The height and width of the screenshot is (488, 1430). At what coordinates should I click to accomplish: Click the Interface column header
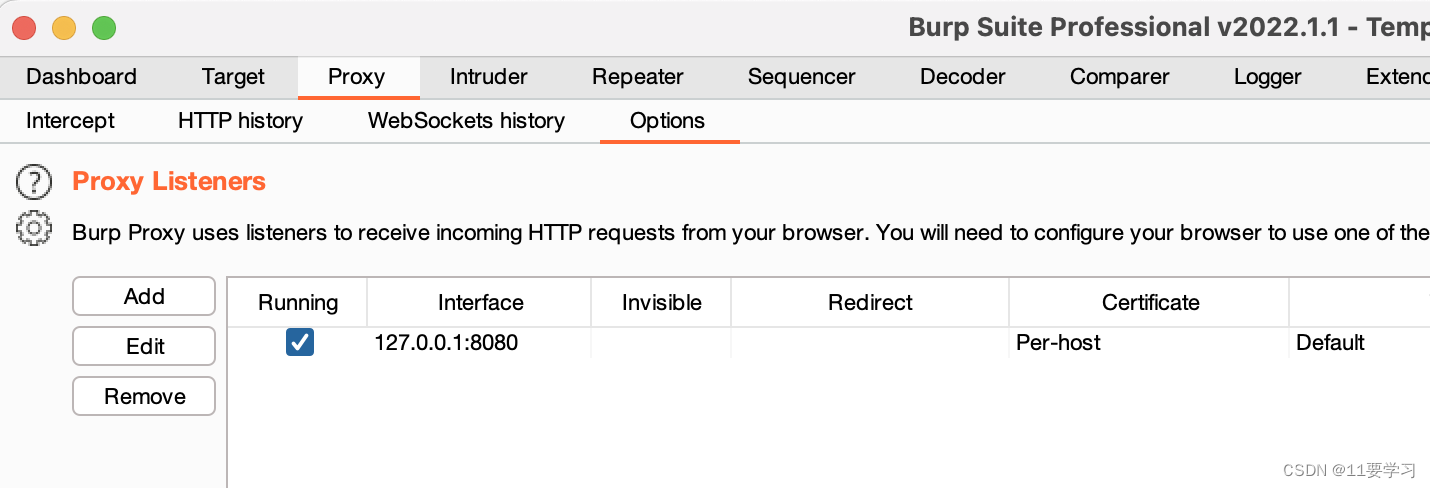tap(480, 303)
